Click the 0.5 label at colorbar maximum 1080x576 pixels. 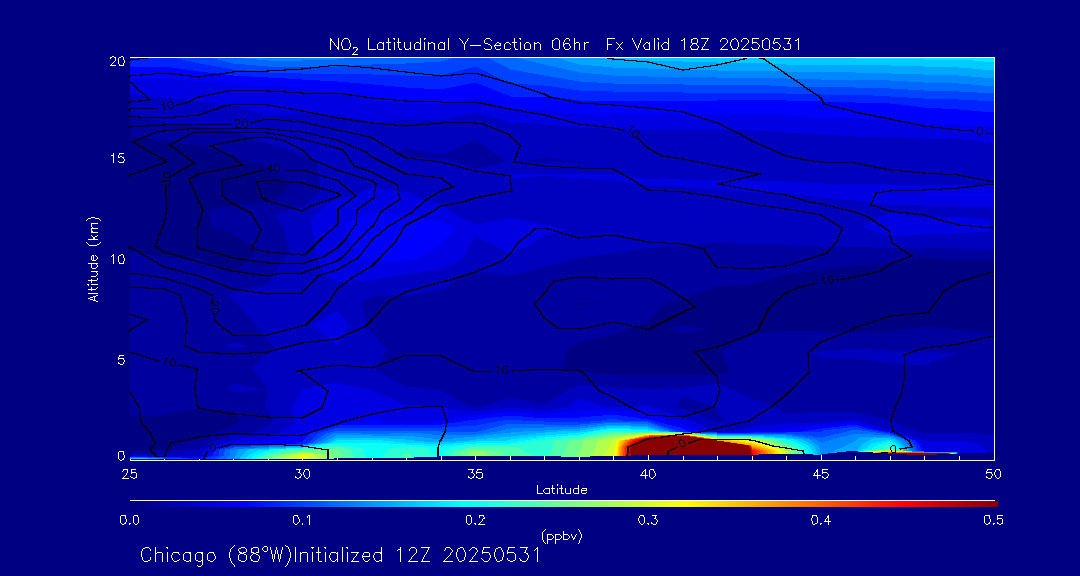[x=994, y=520]
